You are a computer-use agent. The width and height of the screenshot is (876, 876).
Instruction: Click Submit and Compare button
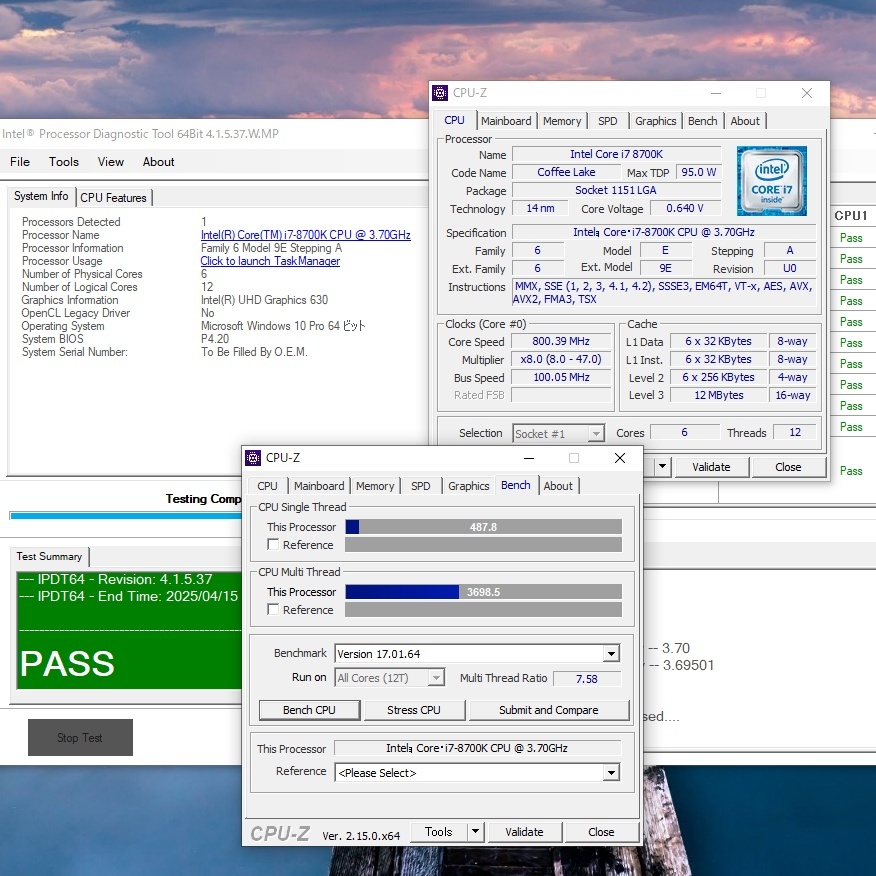549,710
